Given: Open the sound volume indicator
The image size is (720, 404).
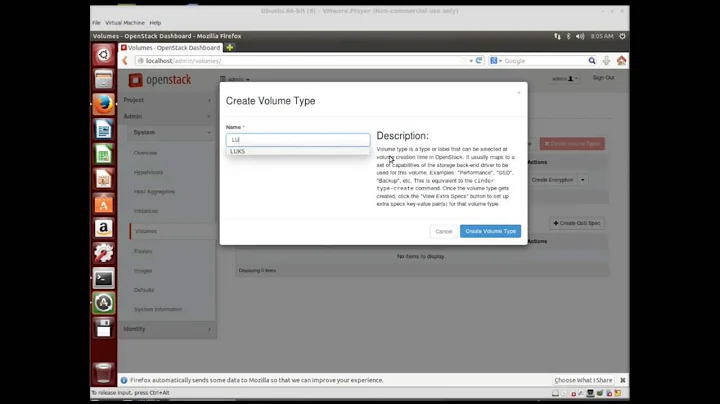Looking at the screenshot, I should click(x=580, y=36).
